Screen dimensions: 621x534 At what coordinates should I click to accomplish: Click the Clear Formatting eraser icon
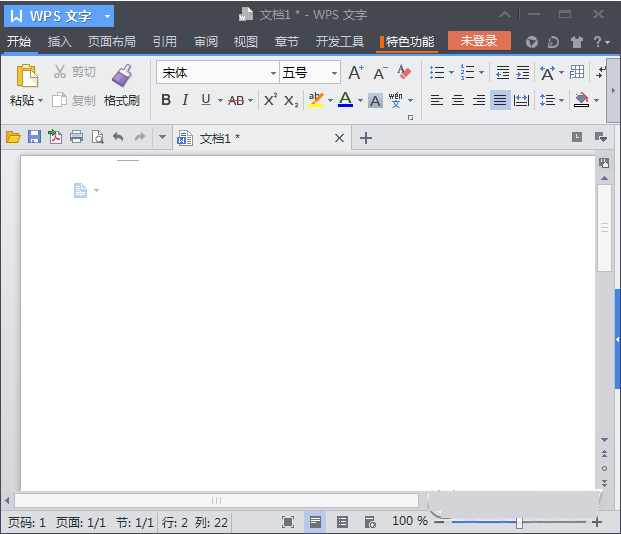(x=404, y=73)
